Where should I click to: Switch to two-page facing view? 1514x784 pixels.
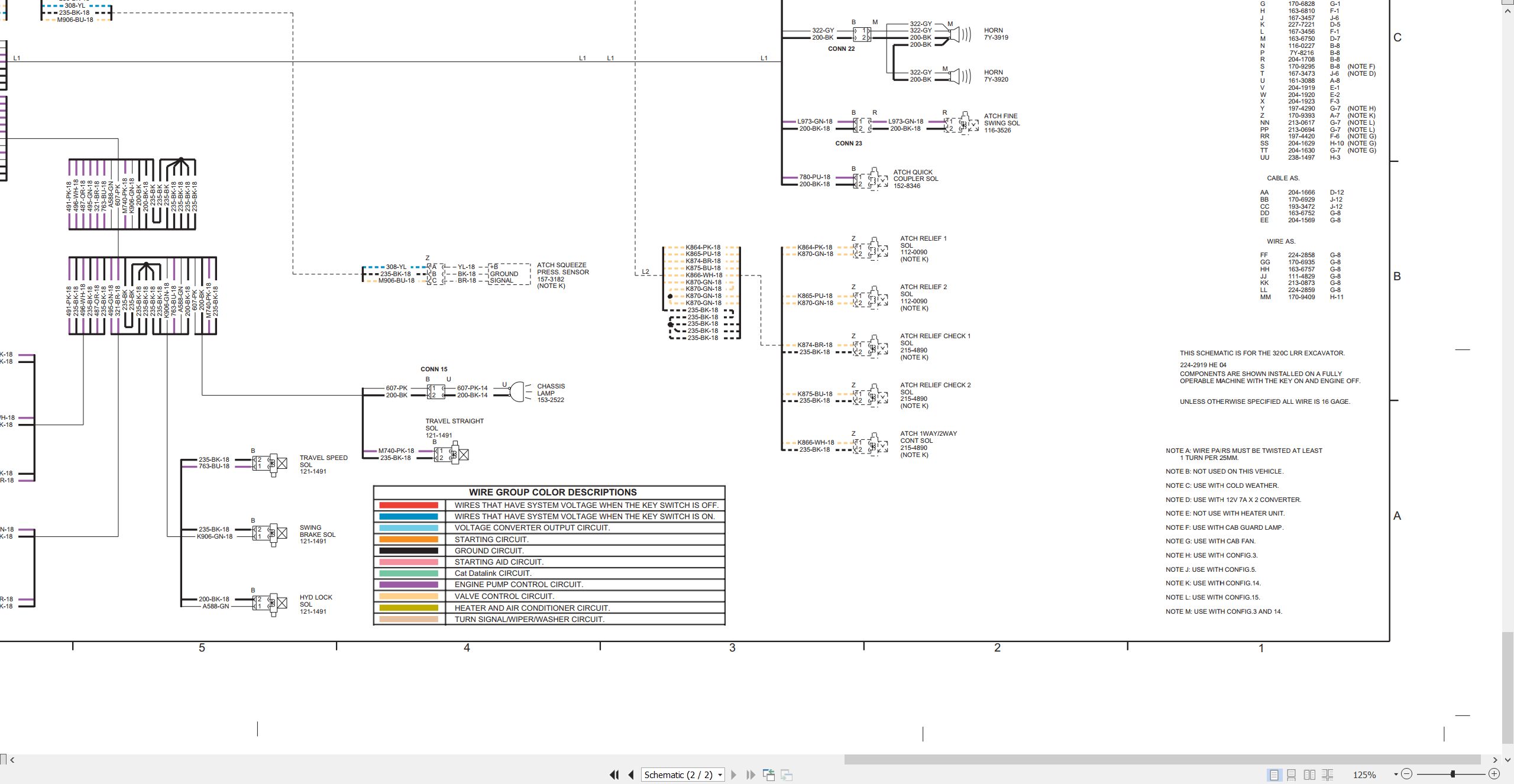(x=1309, y=775)
